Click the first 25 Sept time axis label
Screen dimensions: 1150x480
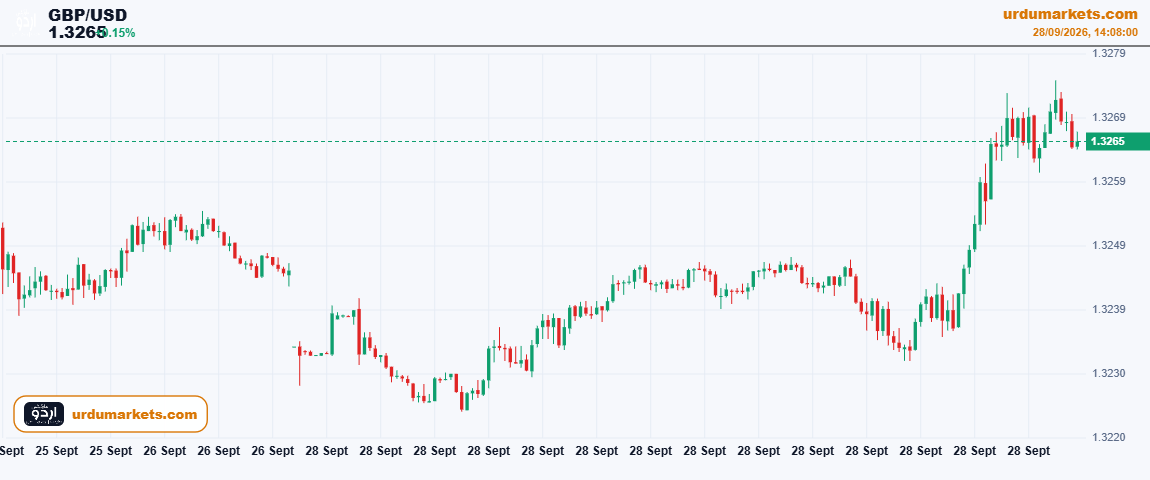click(56, 451)
